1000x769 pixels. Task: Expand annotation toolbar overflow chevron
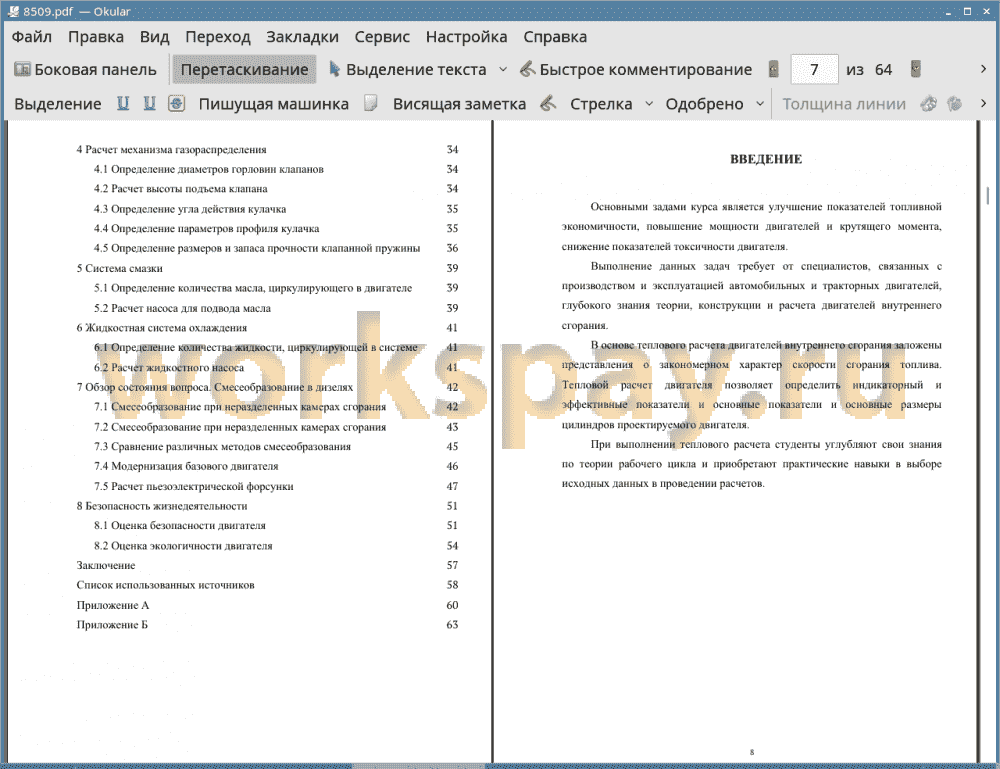pyautogui.click(x=983, y=103)
